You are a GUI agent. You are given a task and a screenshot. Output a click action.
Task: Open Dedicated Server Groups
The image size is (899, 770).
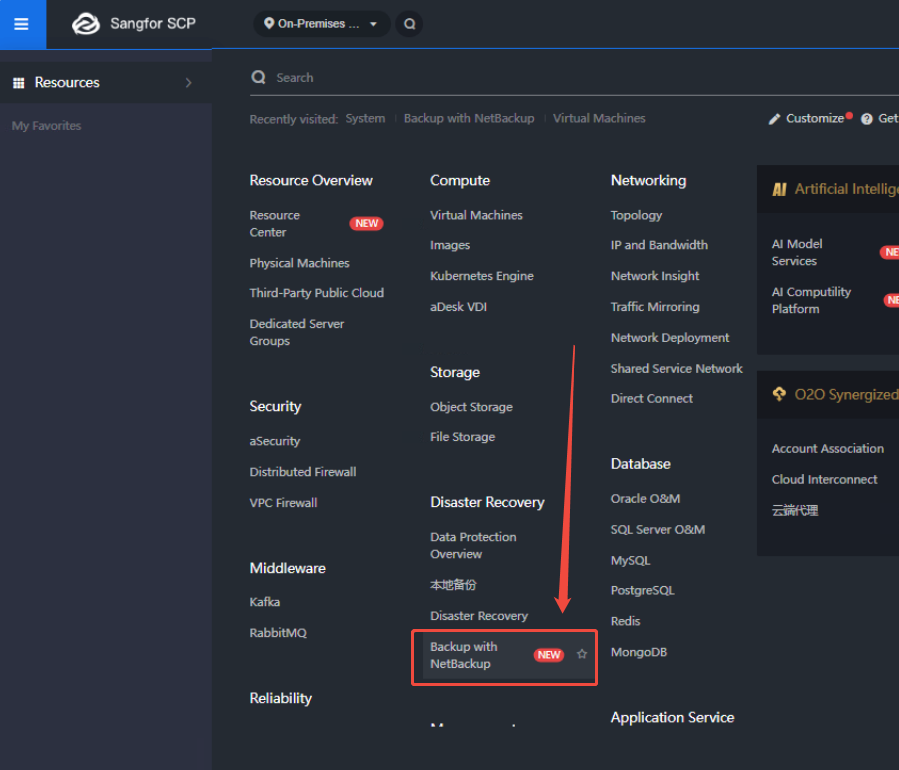coord(297,333)
